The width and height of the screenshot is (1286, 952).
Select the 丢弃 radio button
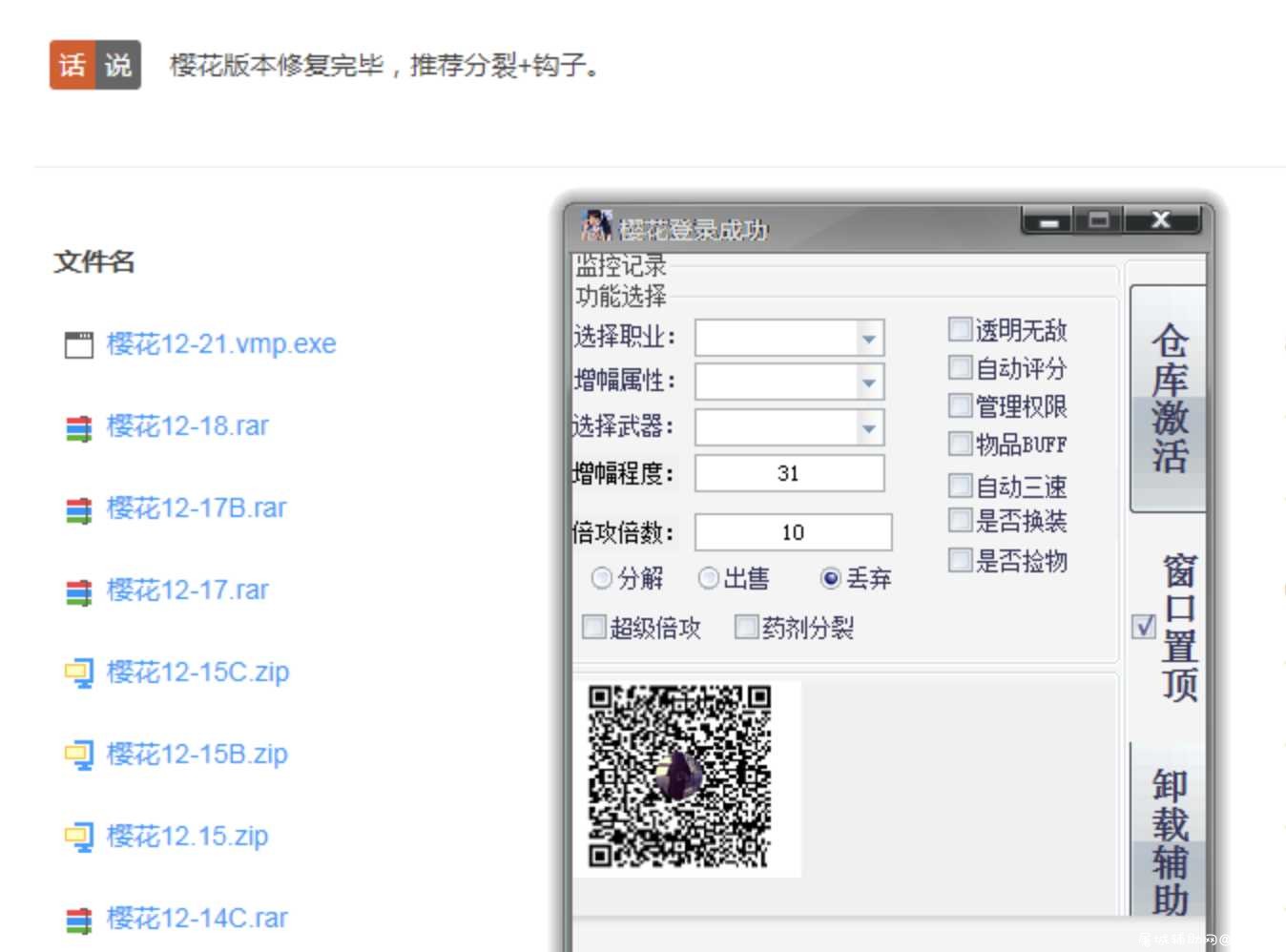coord(831,577)
